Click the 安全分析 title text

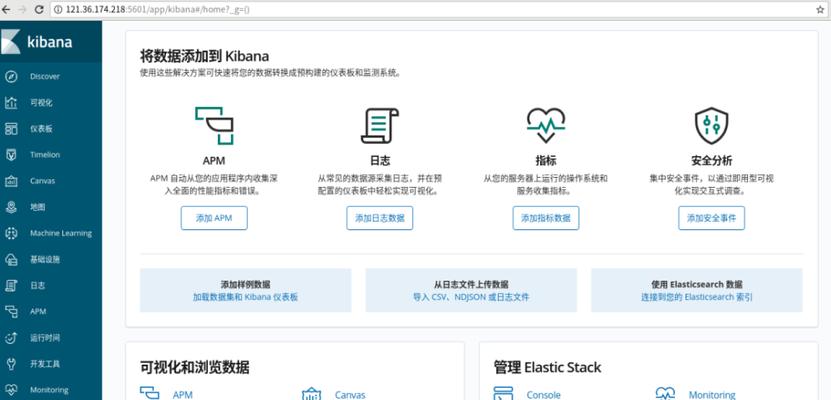pos(711,161)
